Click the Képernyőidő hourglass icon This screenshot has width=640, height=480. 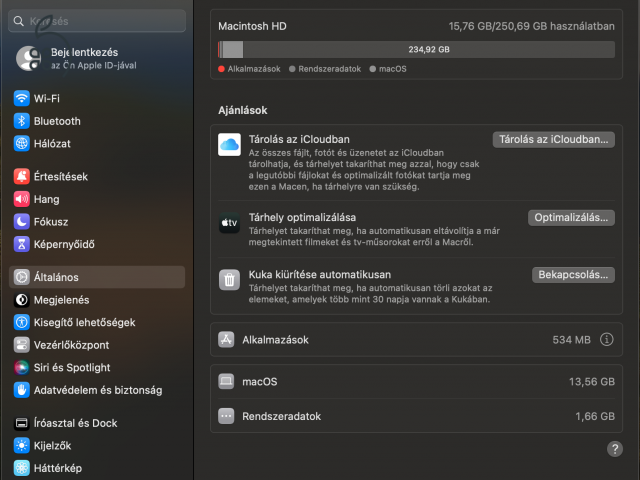22,244
